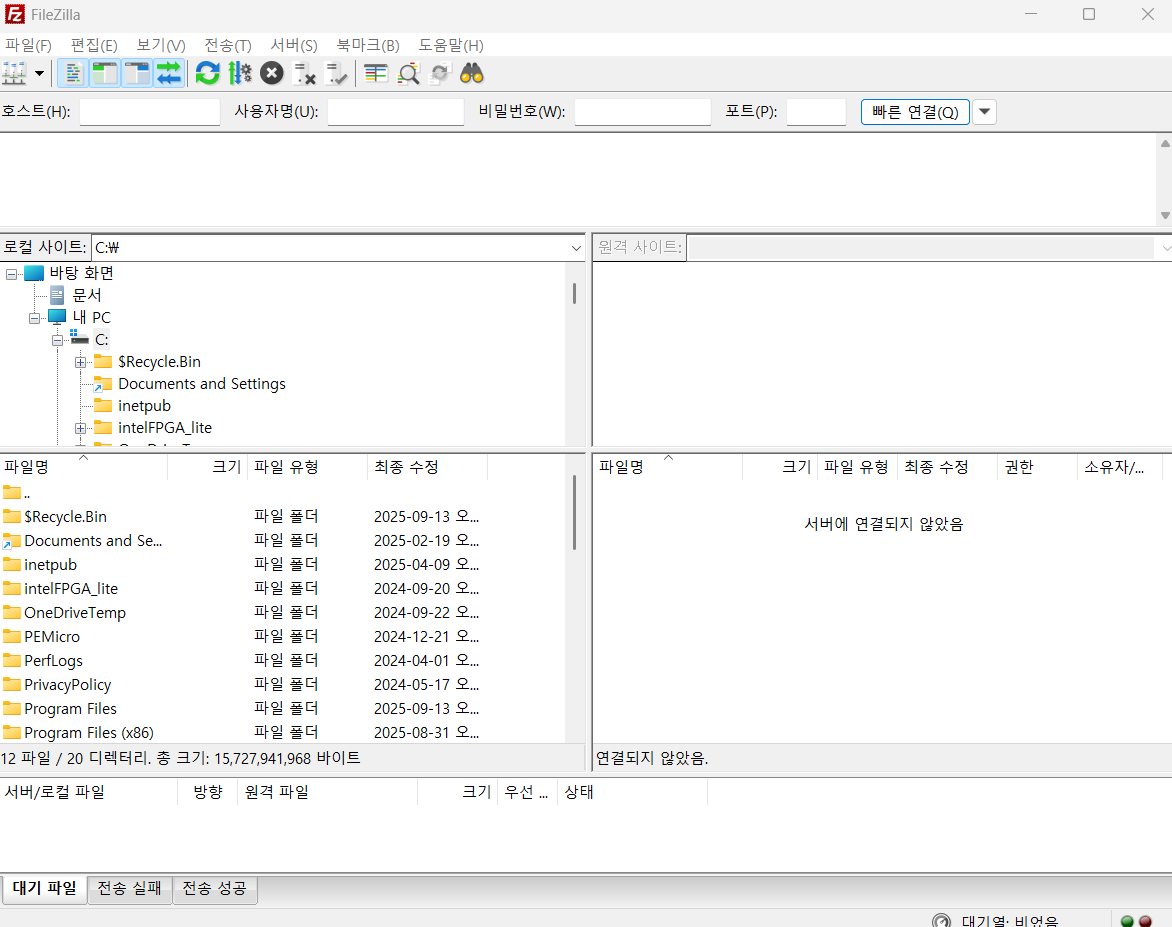Cancel current operation icon

point(272,73)
